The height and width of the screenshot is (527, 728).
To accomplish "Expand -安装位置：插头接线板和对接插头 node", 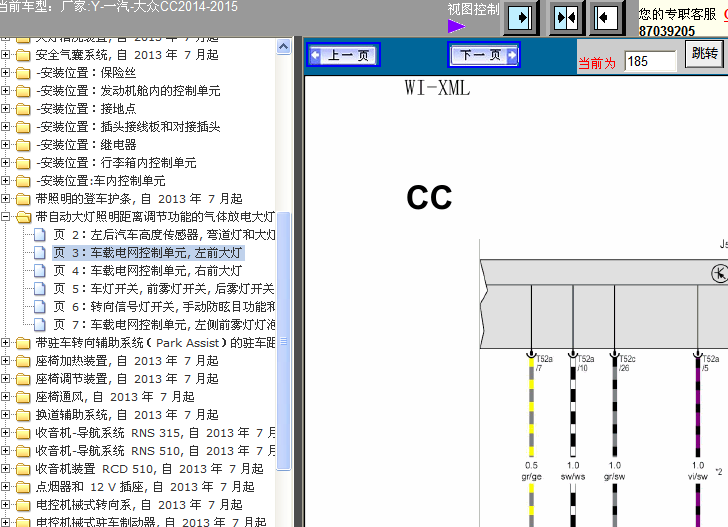I will point(5,127).
